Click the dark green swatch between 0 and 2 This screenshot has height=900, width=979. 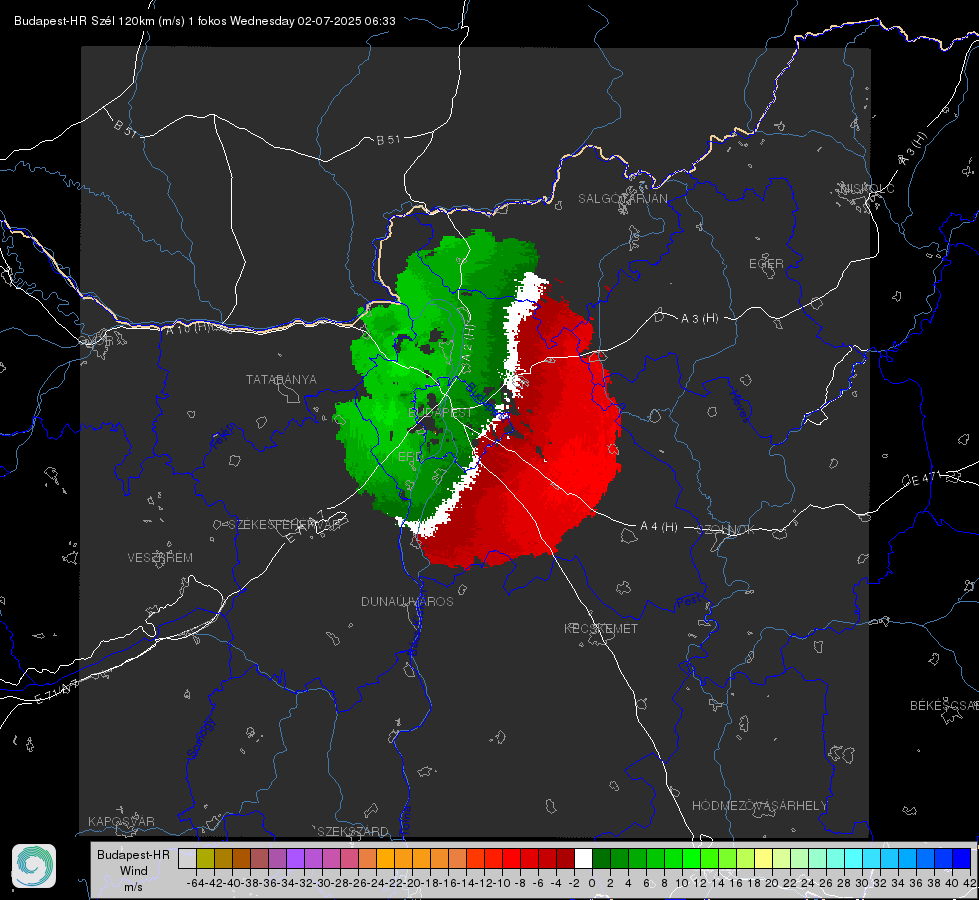pyautogui.click(x=601, y=858)
